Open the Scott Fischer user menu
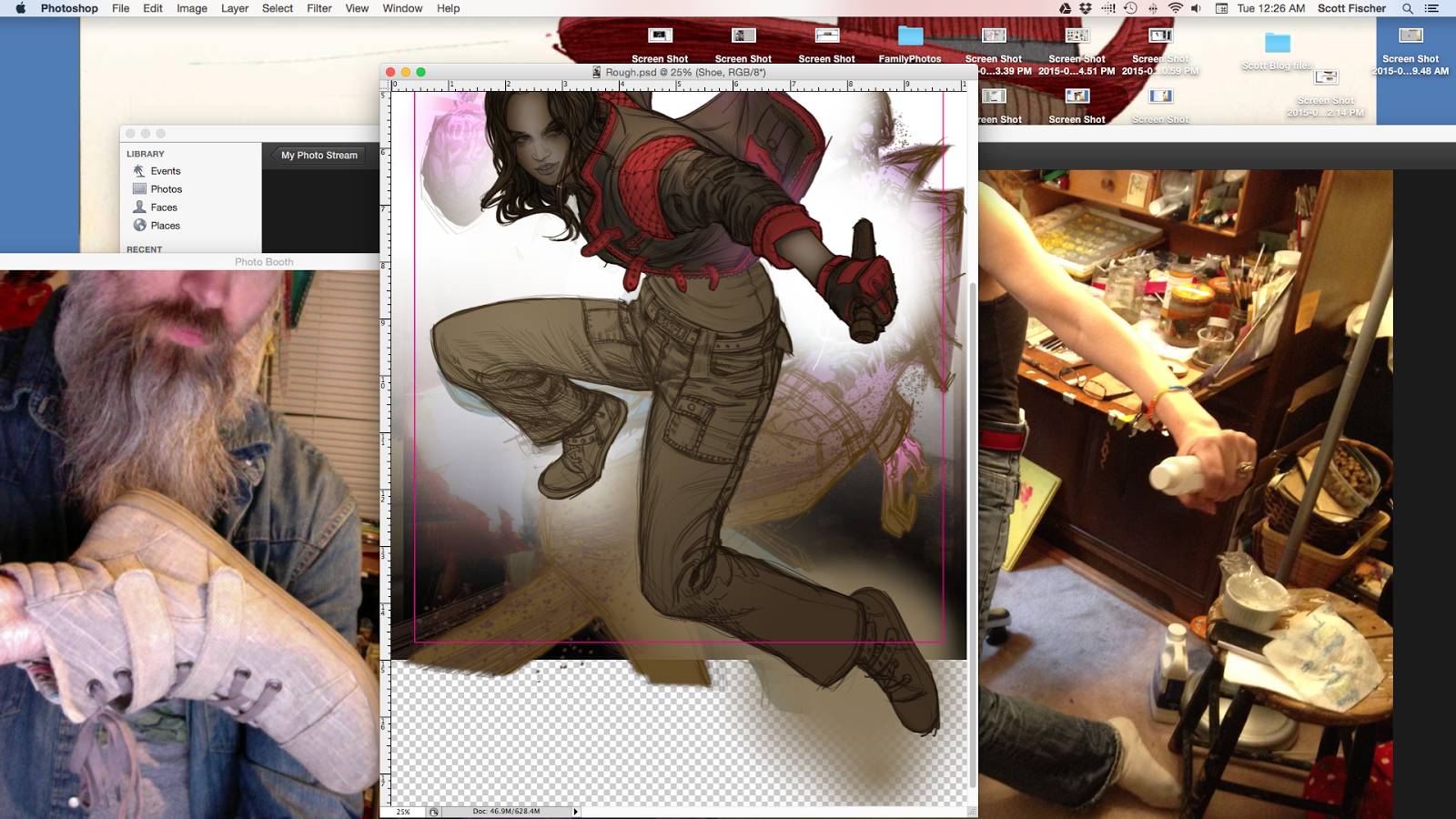 tap(1351, 8)
